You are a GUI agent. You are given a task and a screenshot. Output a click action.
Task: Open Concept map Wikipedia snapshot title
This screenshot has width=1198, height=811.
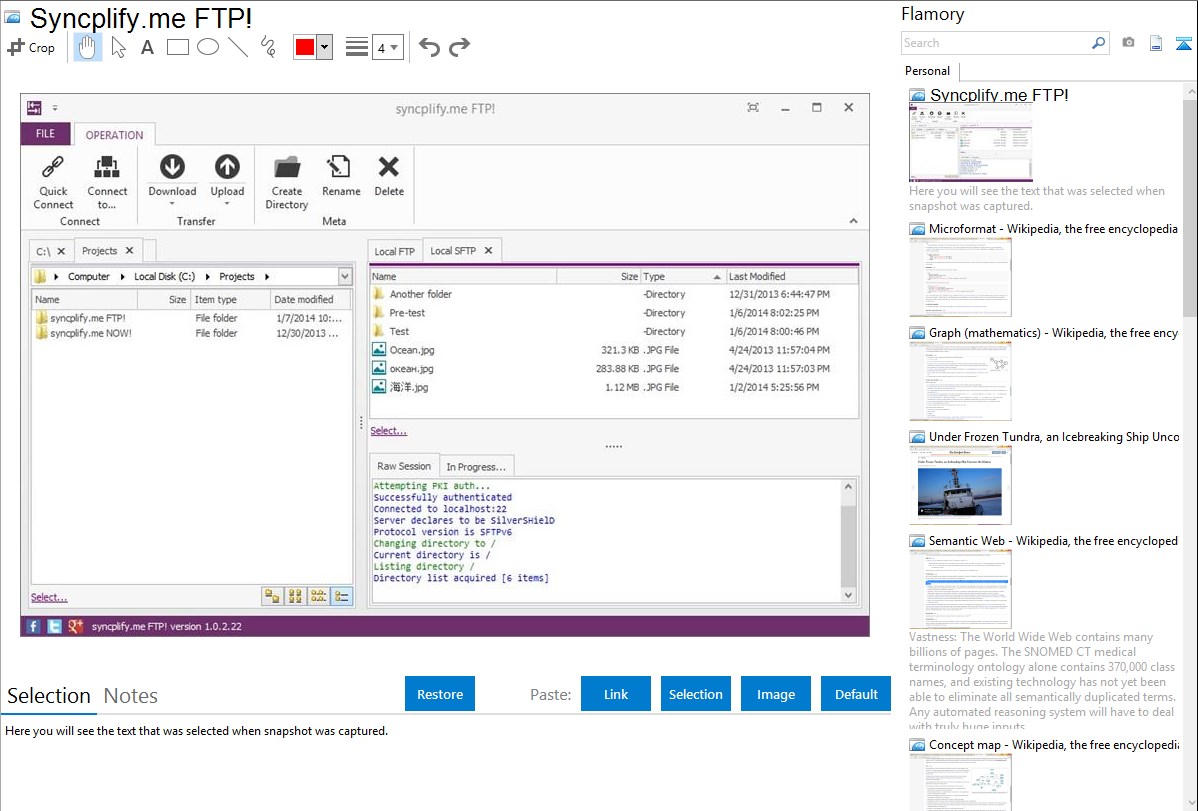(1053, 744)
